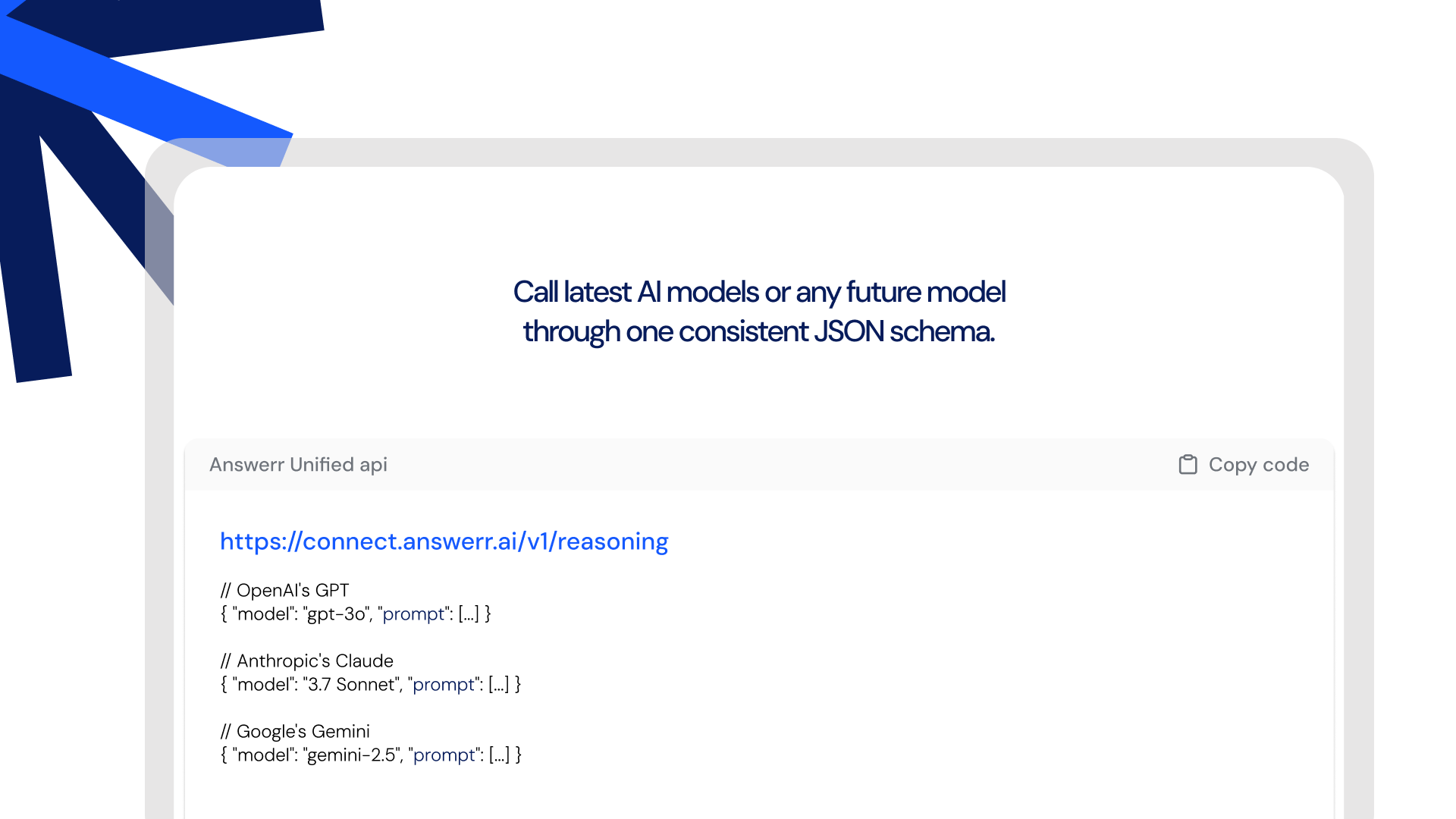
Task: Click the 3.7 Sonnet model code line
Action: [x=371, y=684]
